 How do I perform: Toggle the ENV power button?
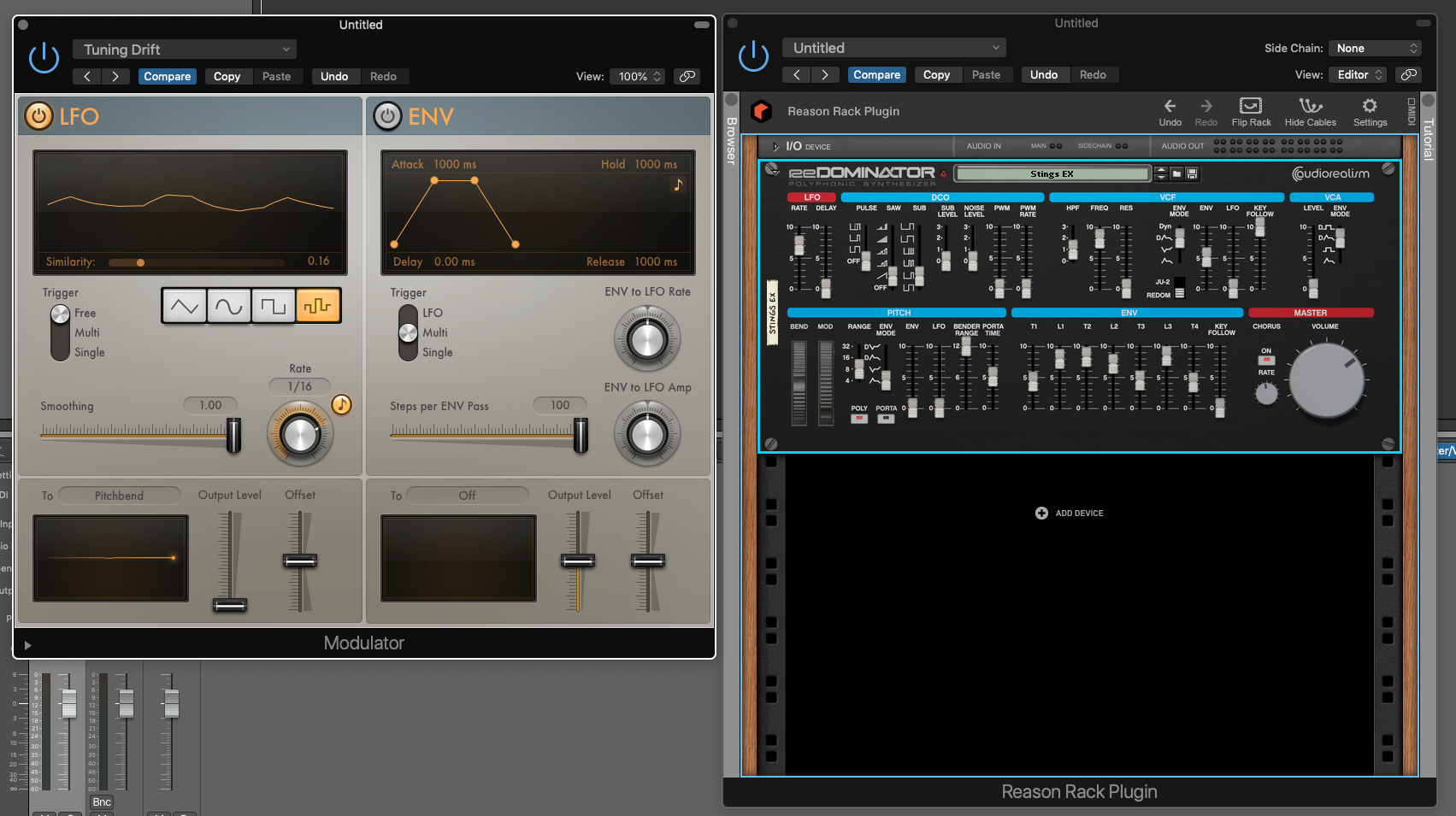point(387,115)
